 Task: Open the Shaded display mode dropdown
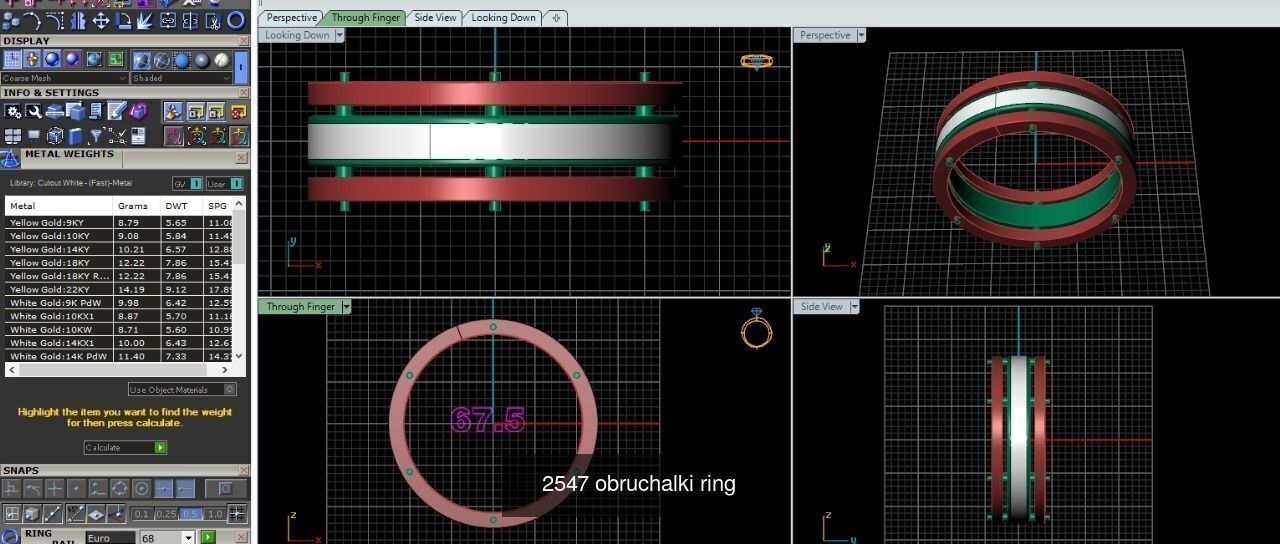point(181,78)
